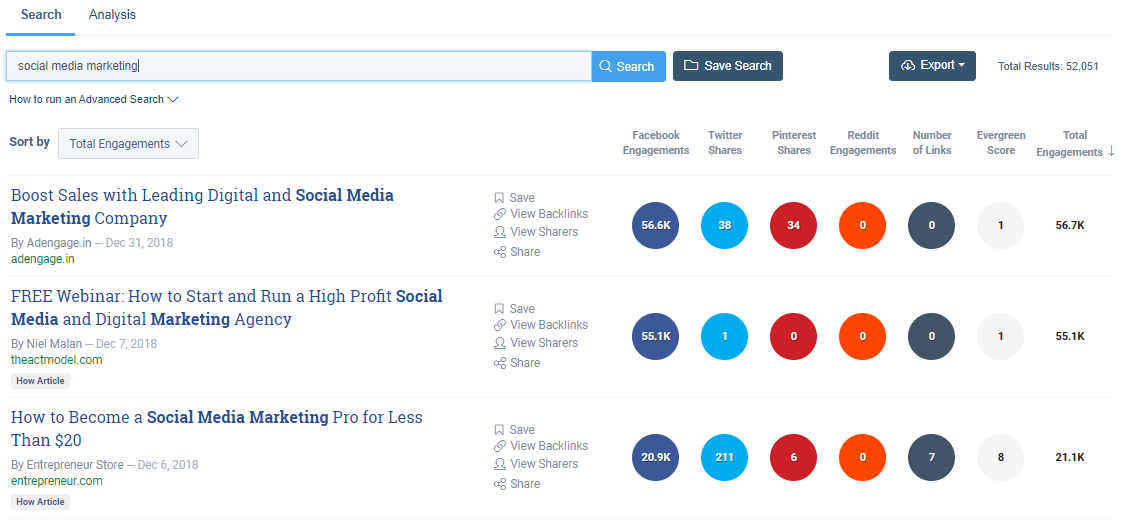
Task: Expand How to run an Advanced Search
Action: tap(94, 99)
